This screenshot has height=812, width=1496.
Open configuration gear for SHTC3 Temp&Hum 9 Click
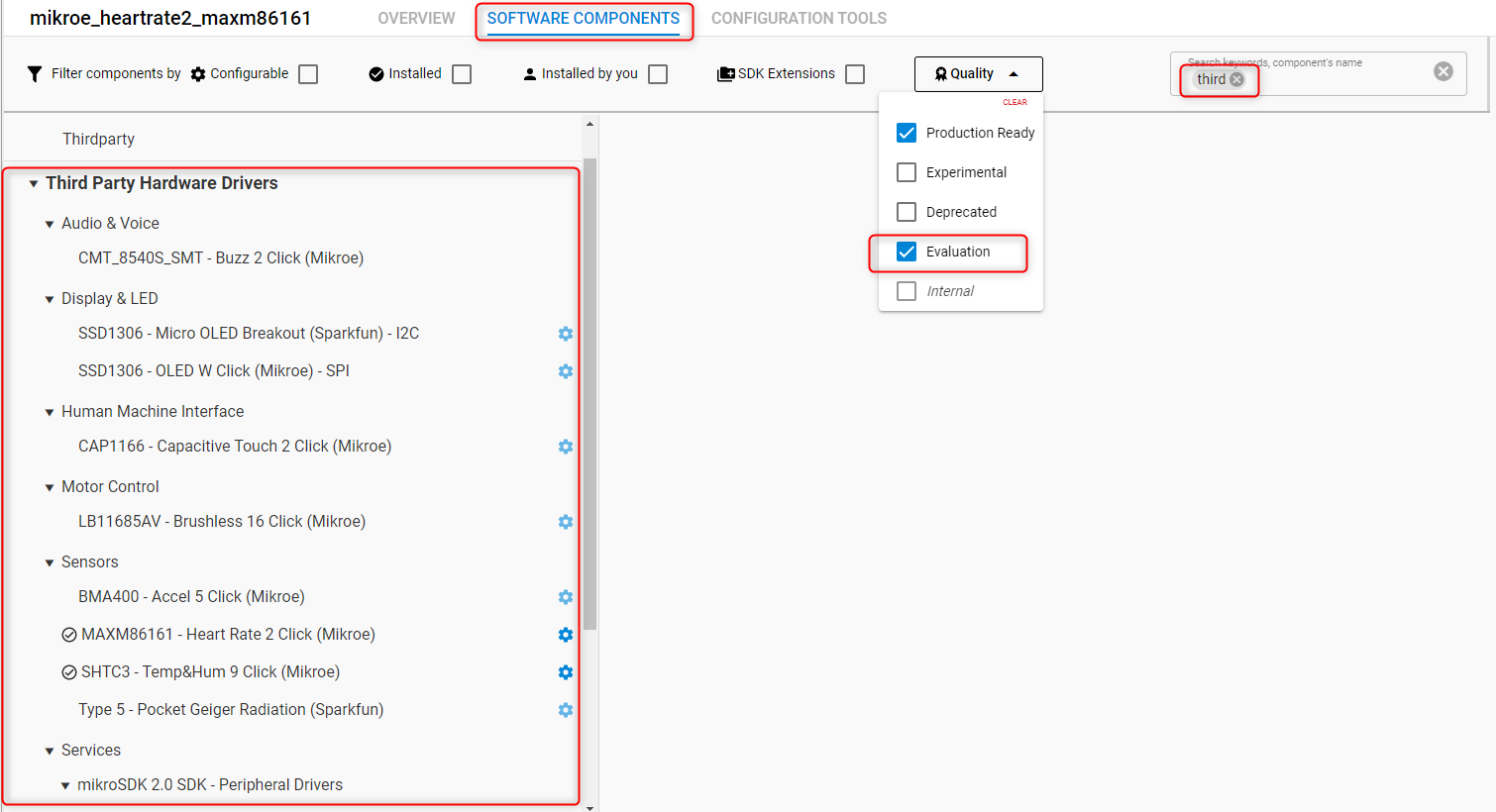pyautogui.click(x=566, y=672)
